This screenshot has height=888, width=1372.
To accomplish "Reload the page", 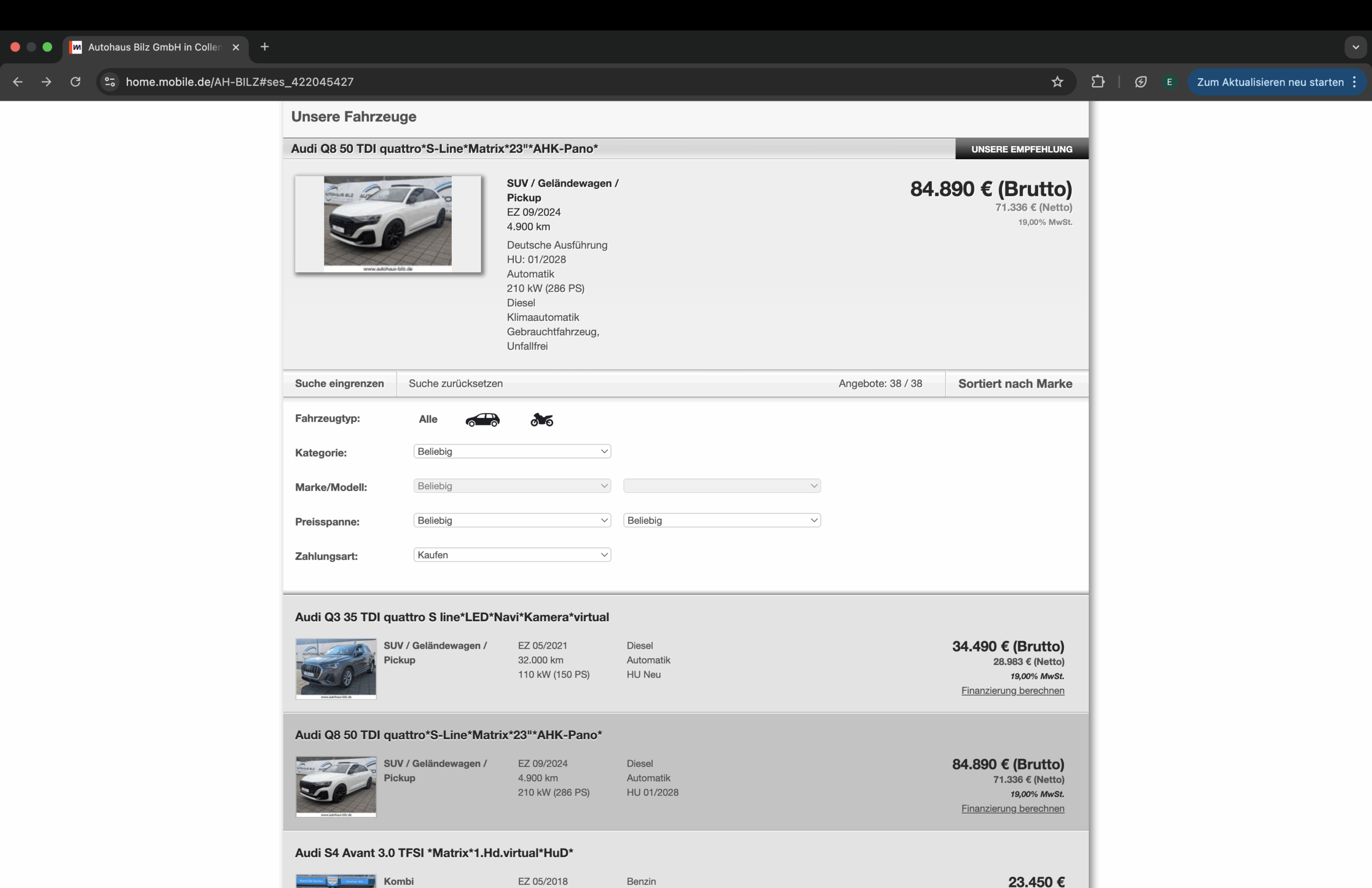I will (x=76, y=82).
